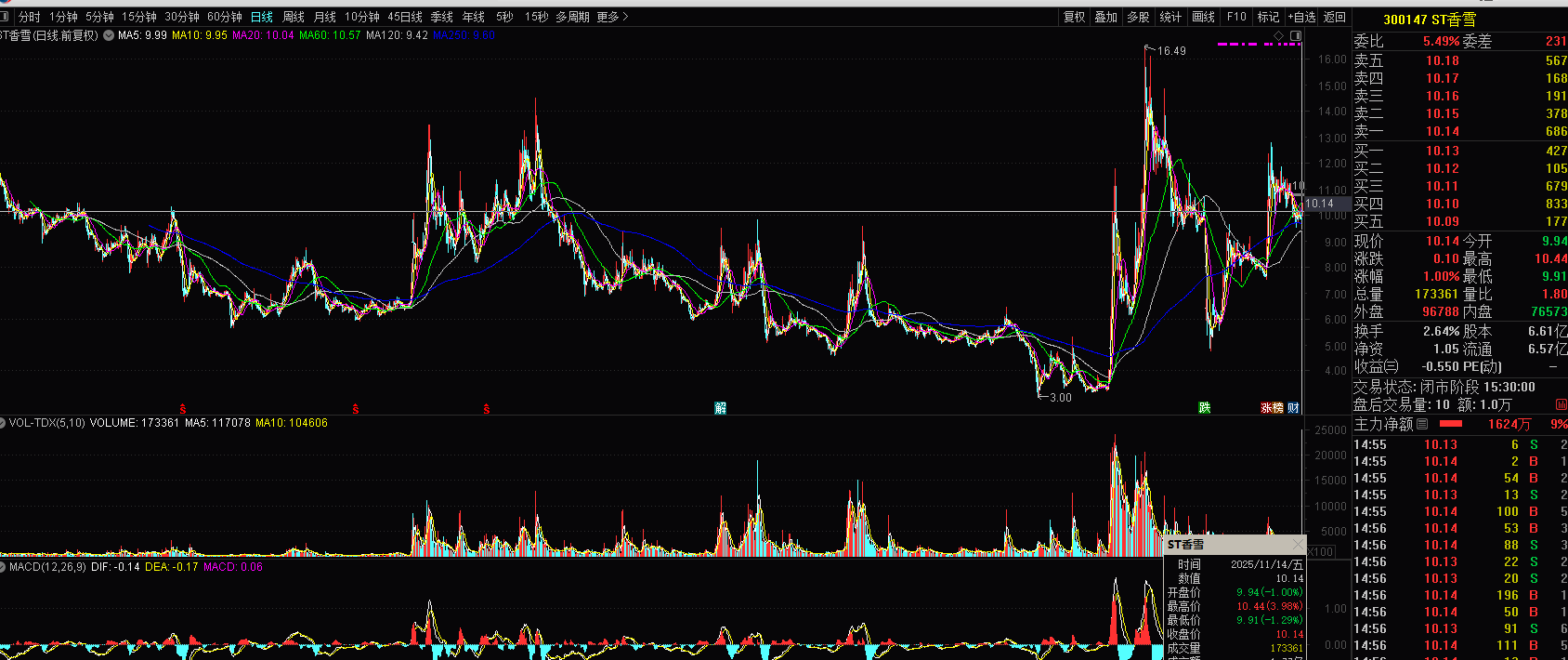Click the second red $ marker on chart
This screenshot has width=1568, height=660.
tap(356, 409)
